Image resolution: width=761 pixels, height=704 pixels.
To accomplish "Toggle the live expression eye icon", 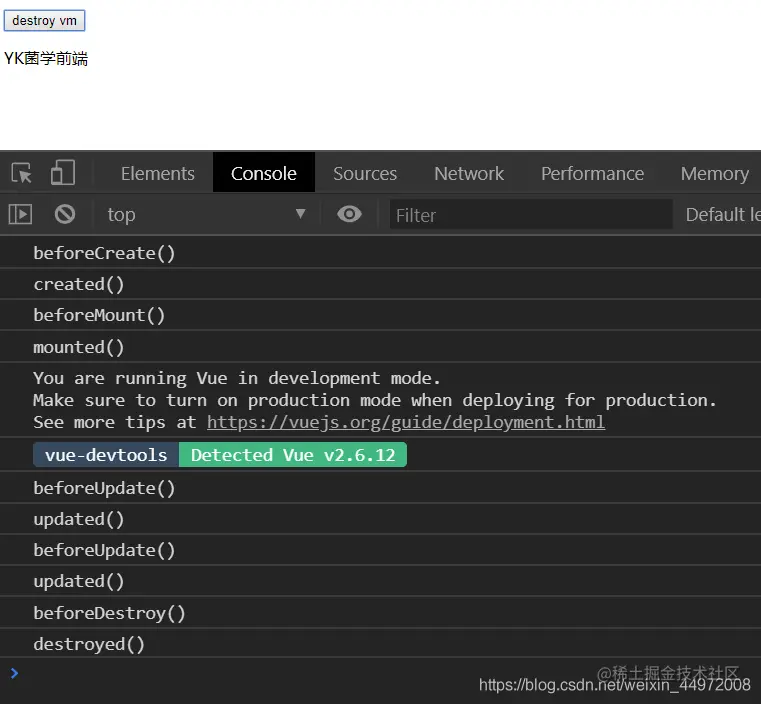I will coord(349,214).
